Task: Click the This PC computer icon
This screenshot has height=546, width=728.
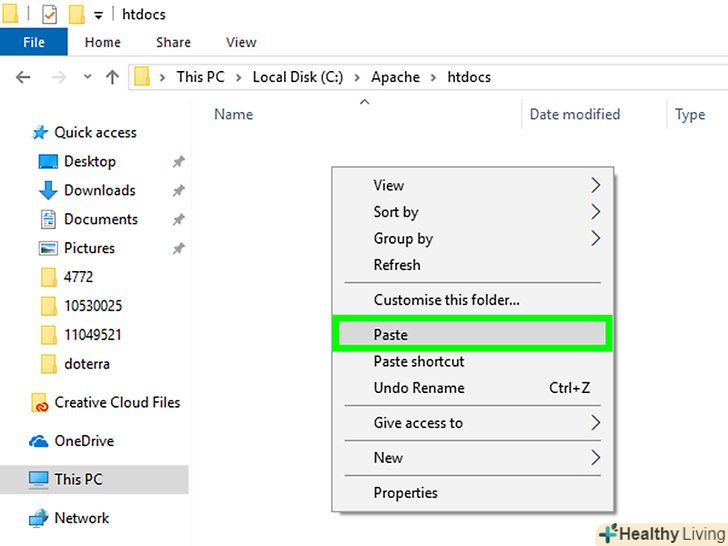Action: click(x=39, y=479)
